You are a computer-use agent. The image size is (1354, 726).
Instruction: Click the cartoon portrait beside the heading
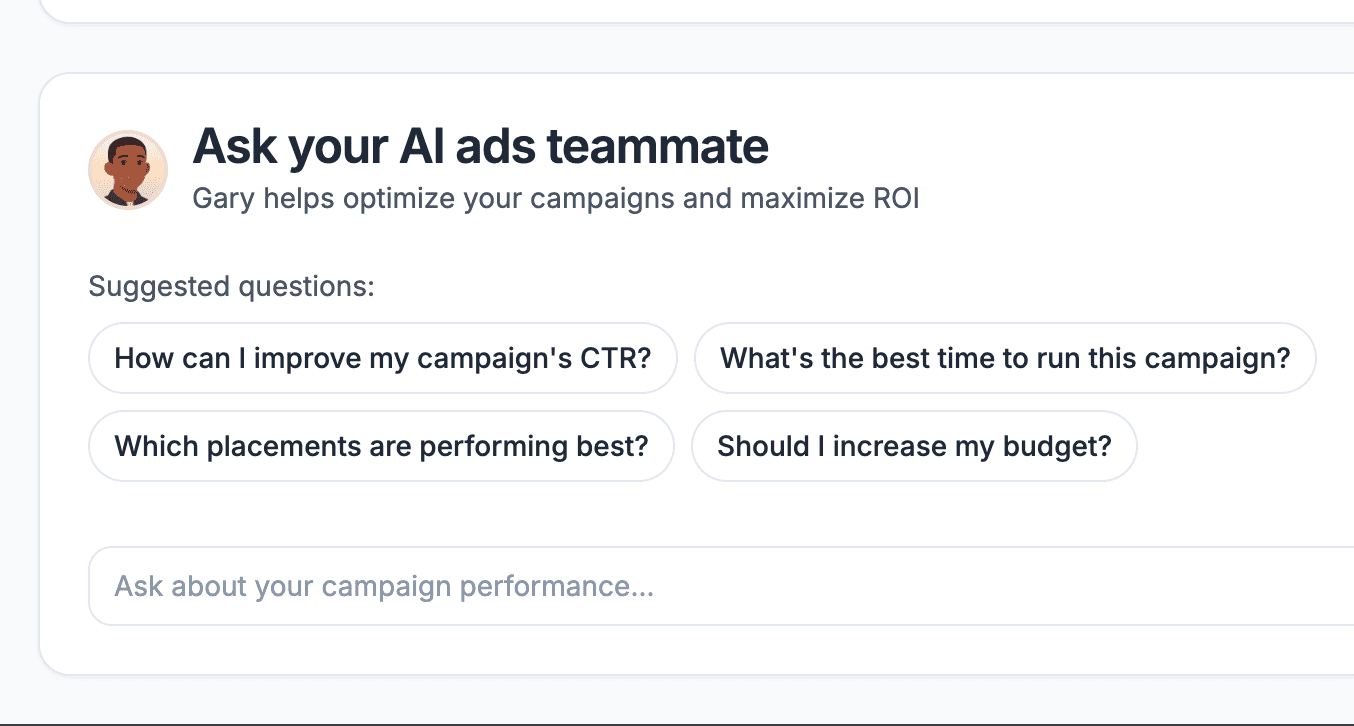(128, 170)
